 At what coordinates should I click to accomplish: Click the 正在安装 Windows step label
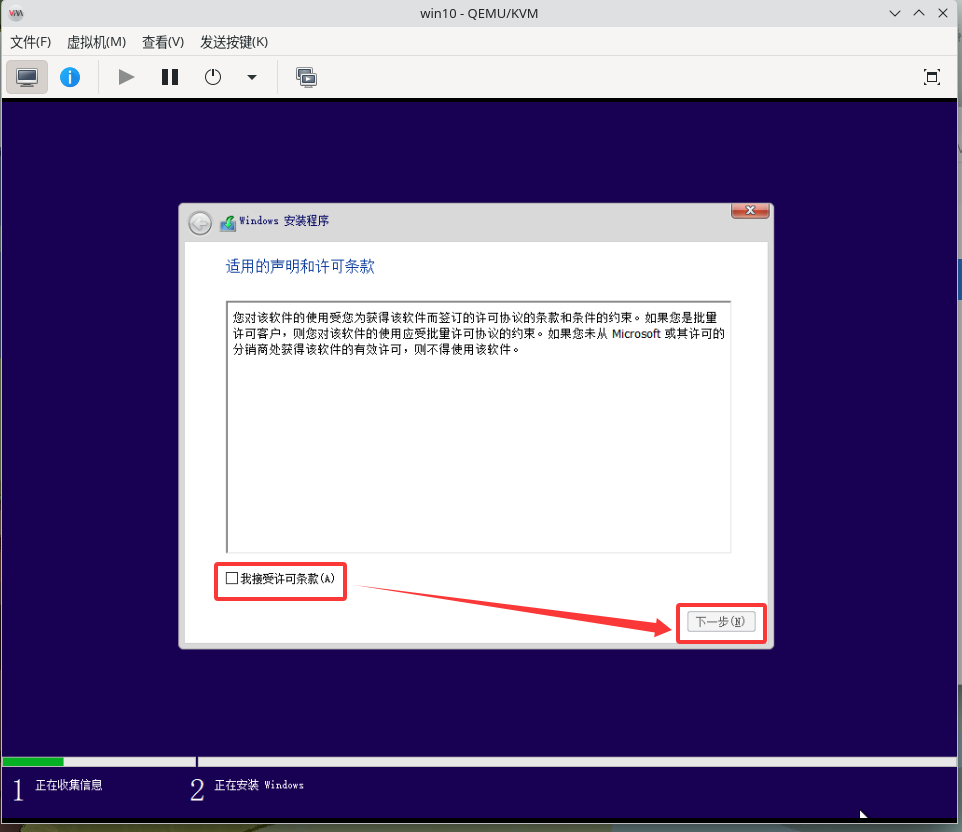coord(259,785)
